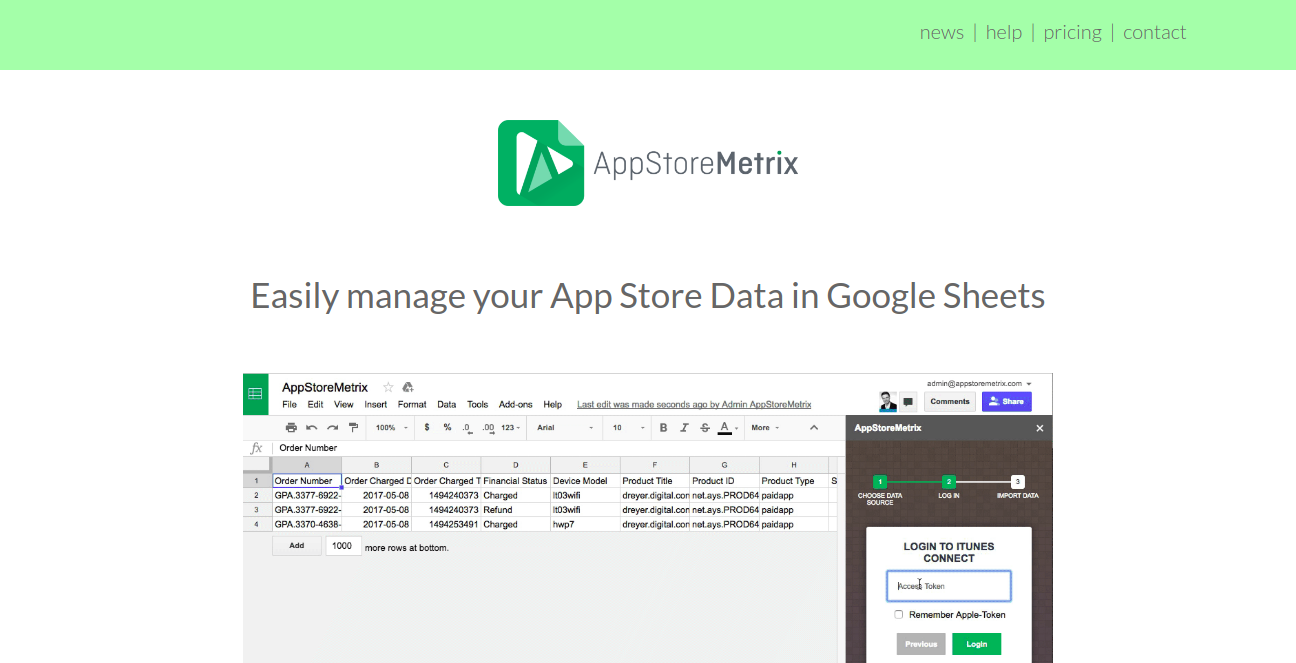This screenshot has width=1296, height=663.
Task: Open the Help menu in Sheets
Action: coord(552,405)
